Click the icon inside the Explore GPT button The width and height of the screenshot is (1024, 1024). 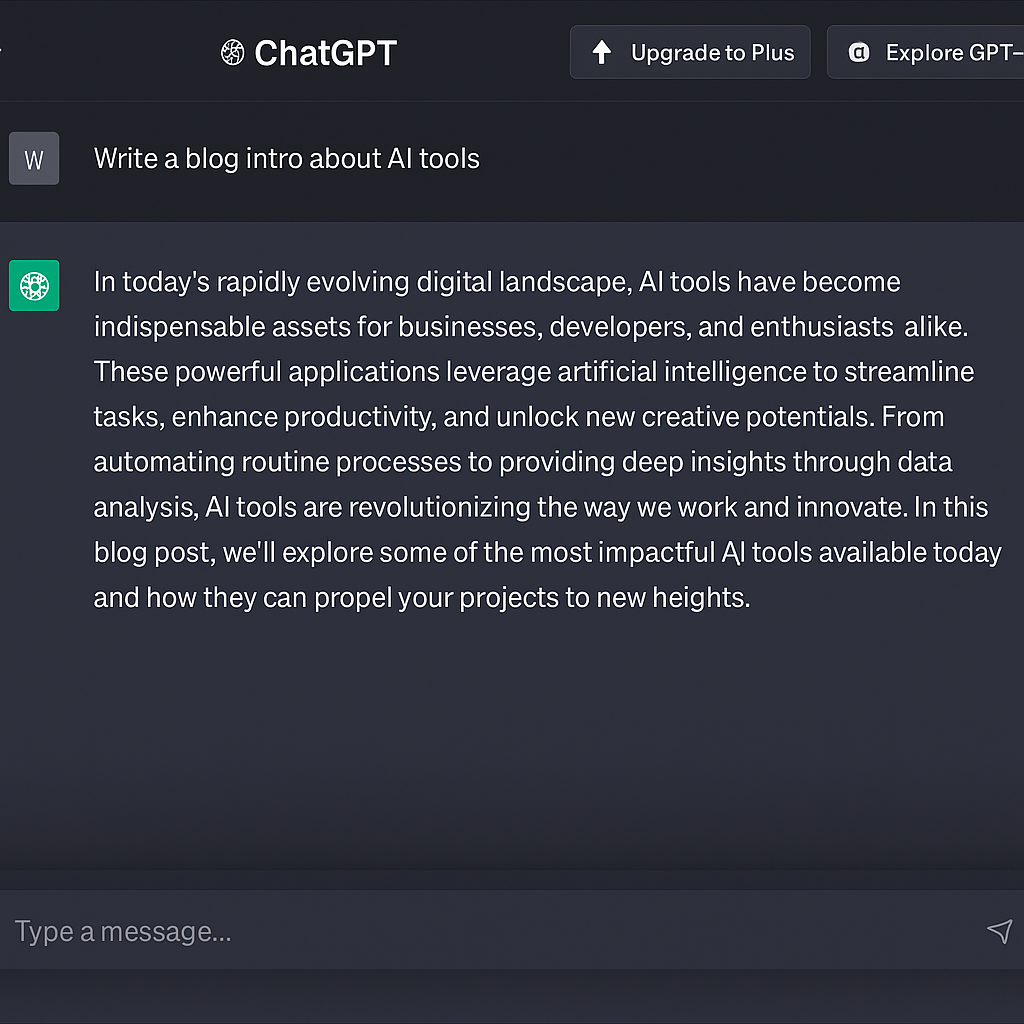pyautogui.click(x=858, y=53)
